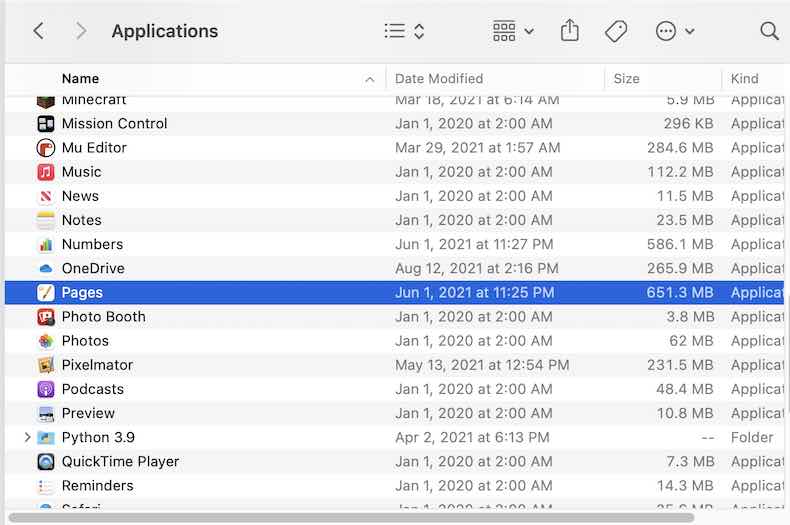Click the Mar 29, 2021 at 1:57 AM date
790x525 pixels.
coord(477,148)
